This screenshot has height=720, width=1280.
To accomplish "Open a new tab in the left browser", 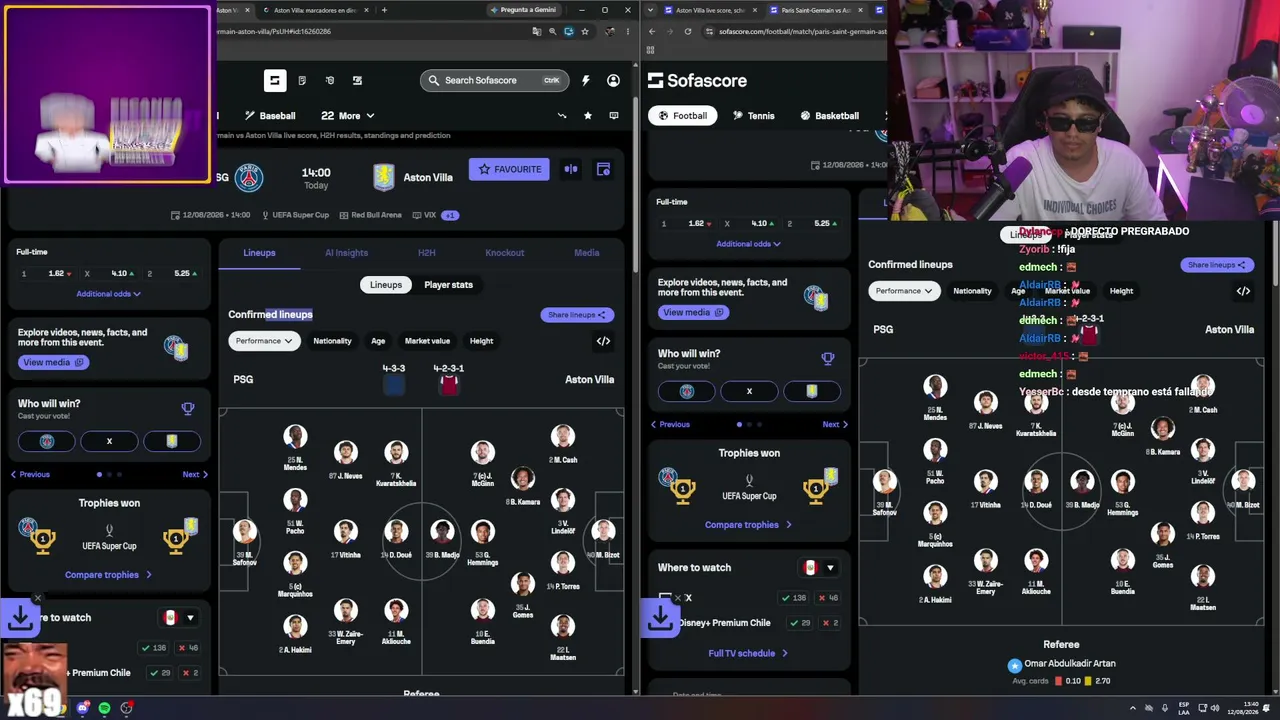I will coord(384,10).
